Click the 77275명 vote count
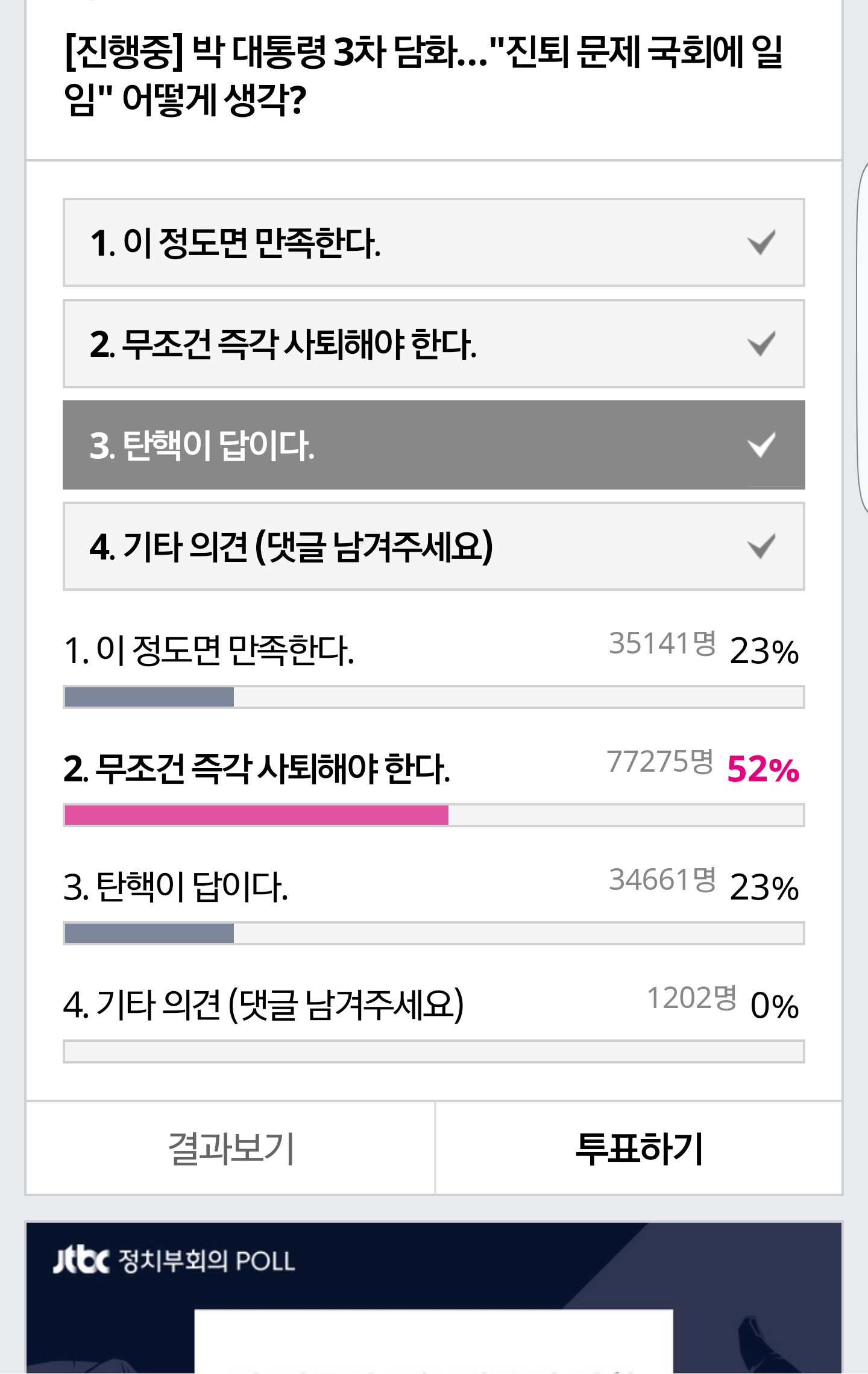Image resolution: width=868 pixels, height=1374 pixels. pyautogui.click(x=660, y=761)
